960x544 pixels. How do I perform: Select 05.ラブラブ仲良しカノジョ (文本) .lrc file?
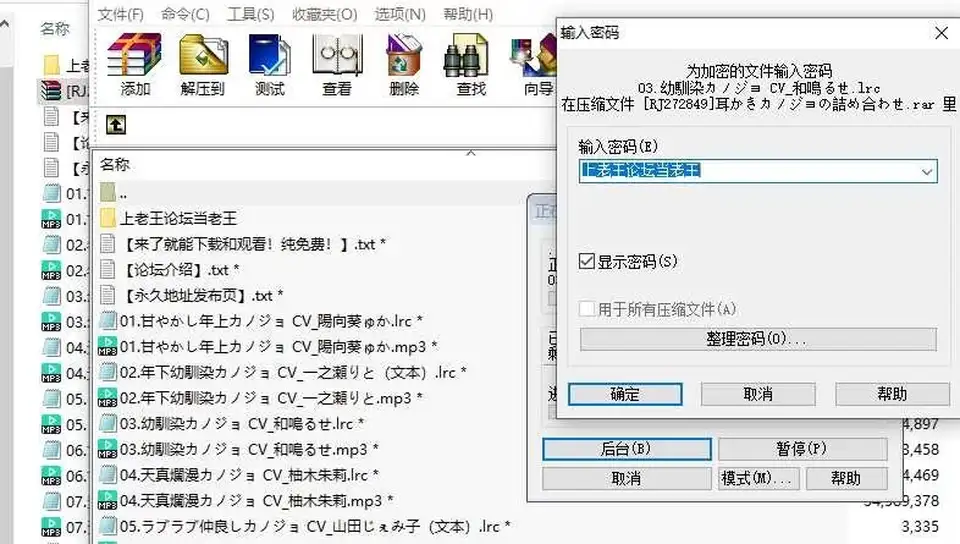(305, 526)
